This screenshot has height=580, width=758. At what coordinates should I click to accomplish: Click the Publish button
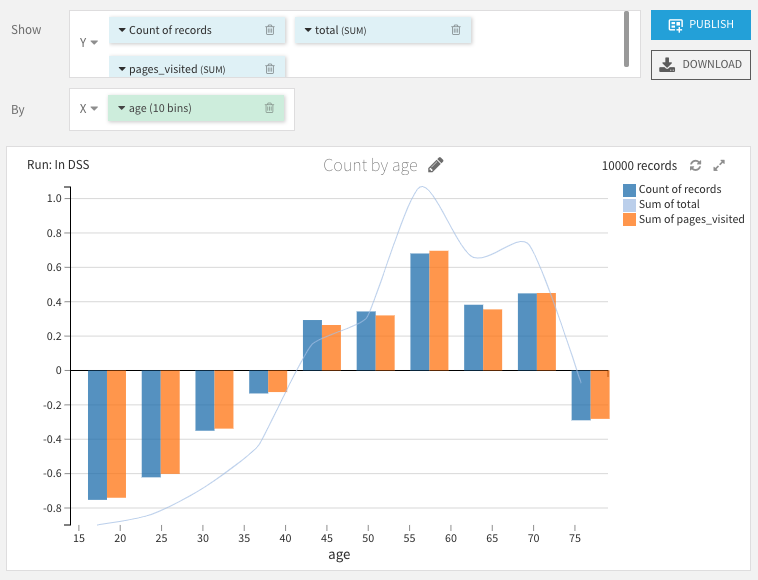(x=700, y=24)
